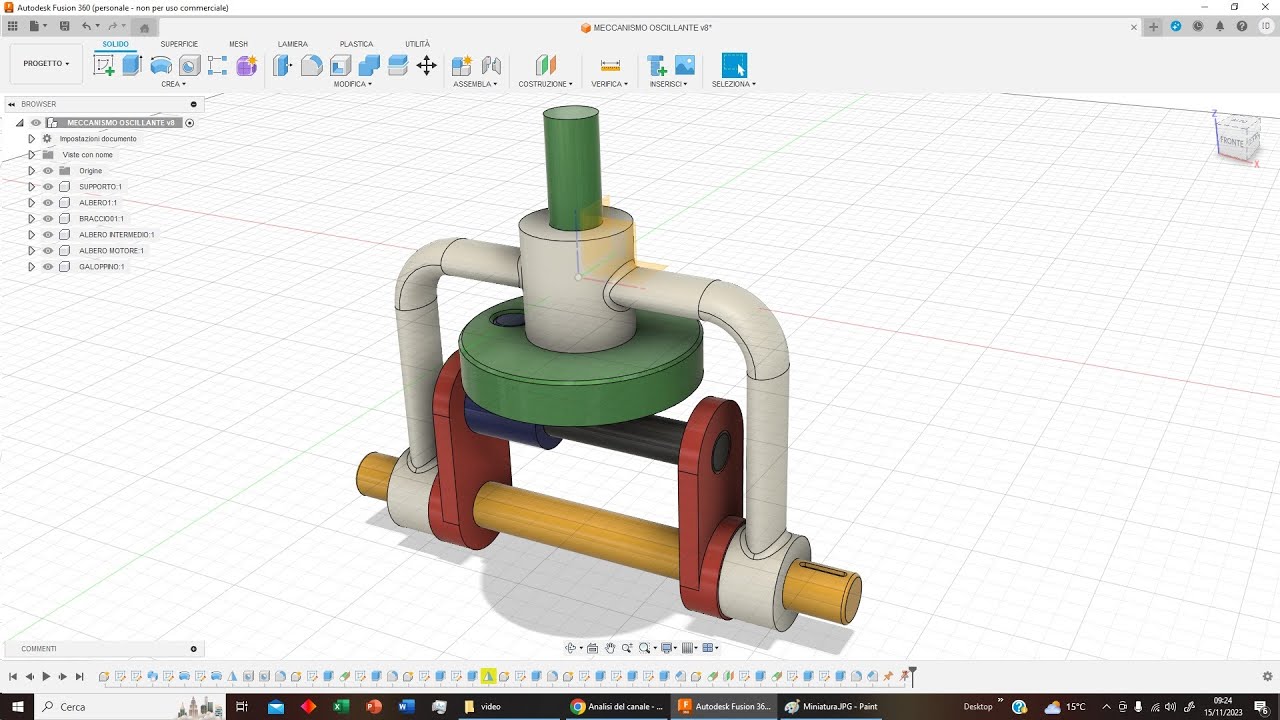Viewport: 1280px width, 720px height.
Task: Expand the GALOPPINO:1 tree node
Action: point(31,267)
